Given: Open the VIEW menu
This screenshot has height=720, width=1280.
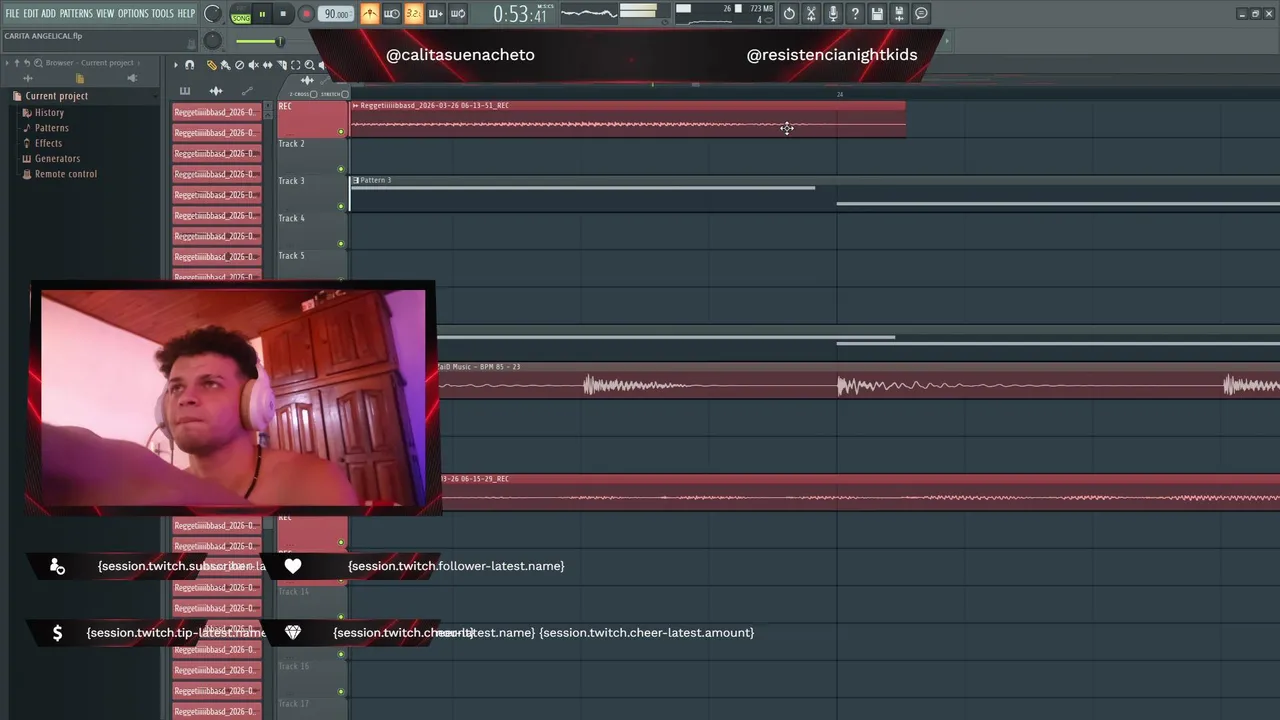Looking at the screenshot, I should tap(105, 13).
